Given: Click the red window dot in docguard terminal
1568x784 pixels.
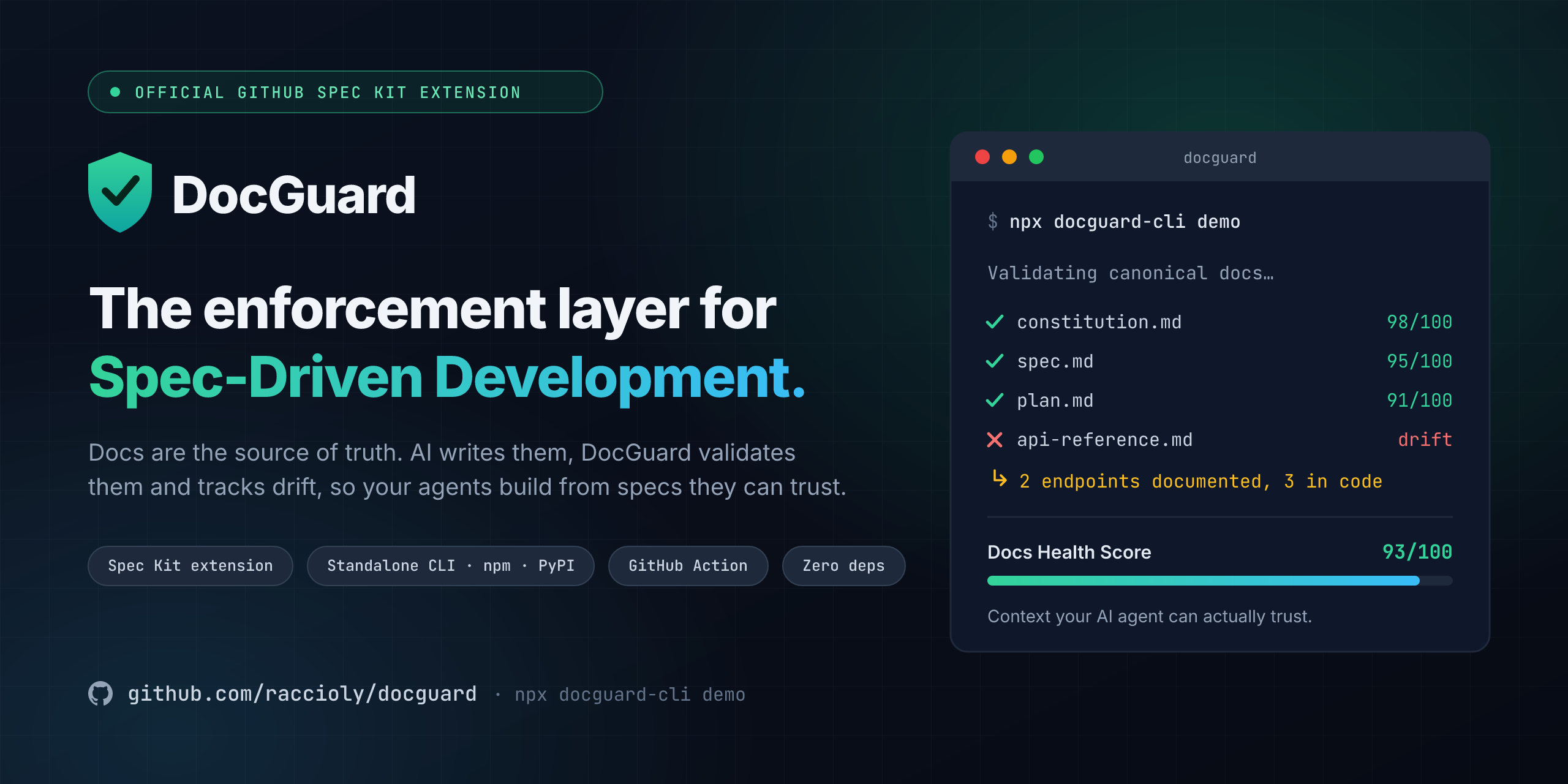Looking at the screenshot, I should 982,157.
